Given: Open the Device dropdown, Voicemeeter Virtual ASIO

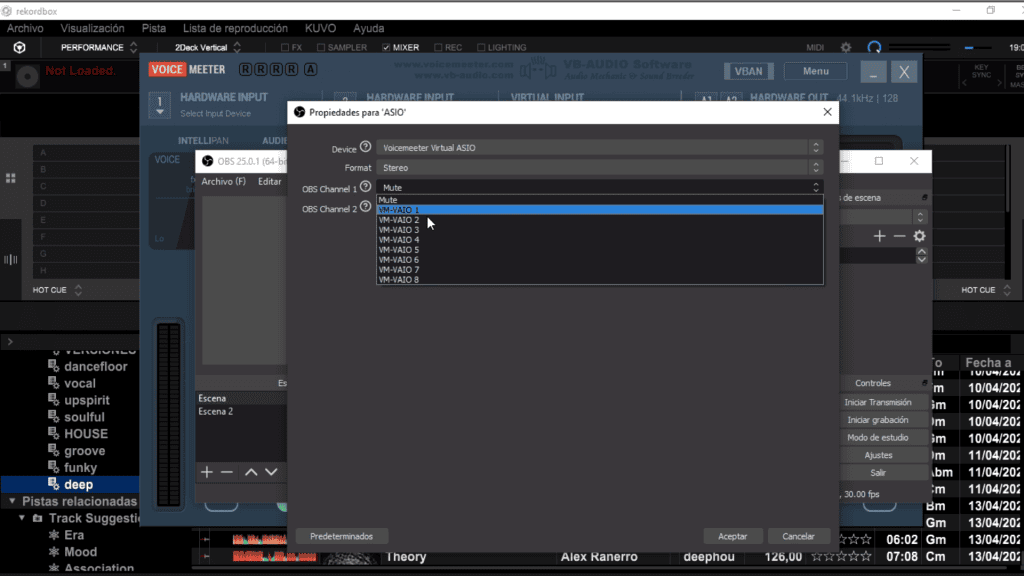Looking at the screenshot, I should [600, 148].
